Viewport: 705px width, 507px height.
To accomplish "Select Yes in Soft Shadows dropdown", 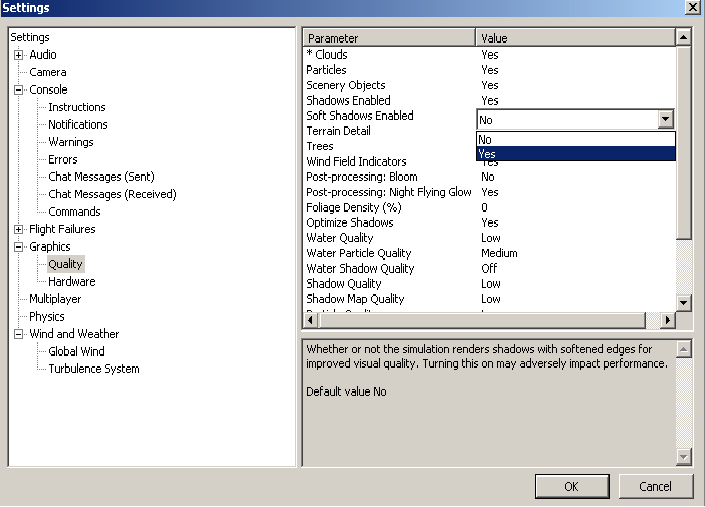I will (575, 154).
